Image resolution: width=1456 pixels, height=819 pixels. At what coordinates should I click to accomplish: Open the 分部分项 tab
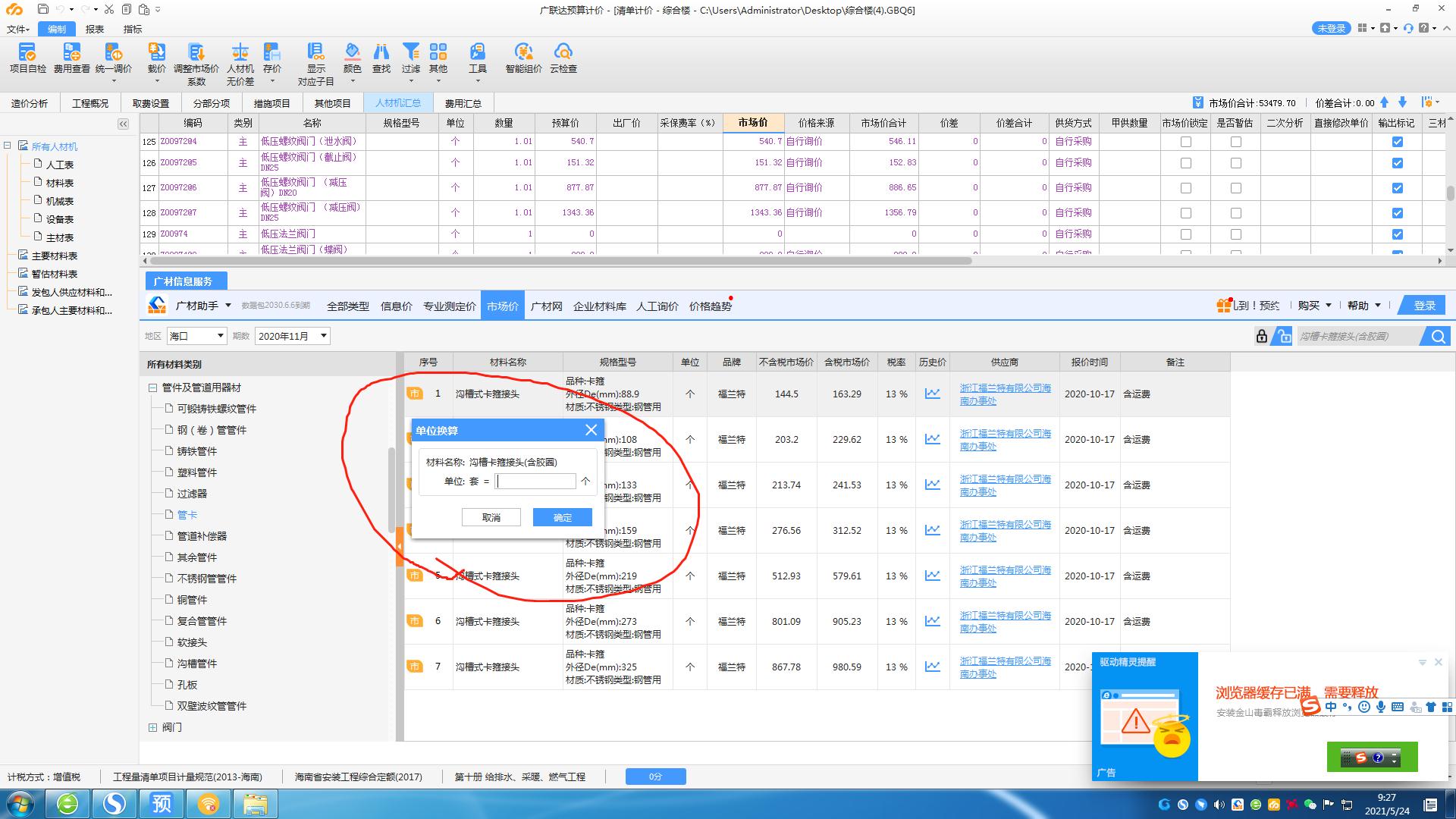pyautogui.click(x=212, y=103)
